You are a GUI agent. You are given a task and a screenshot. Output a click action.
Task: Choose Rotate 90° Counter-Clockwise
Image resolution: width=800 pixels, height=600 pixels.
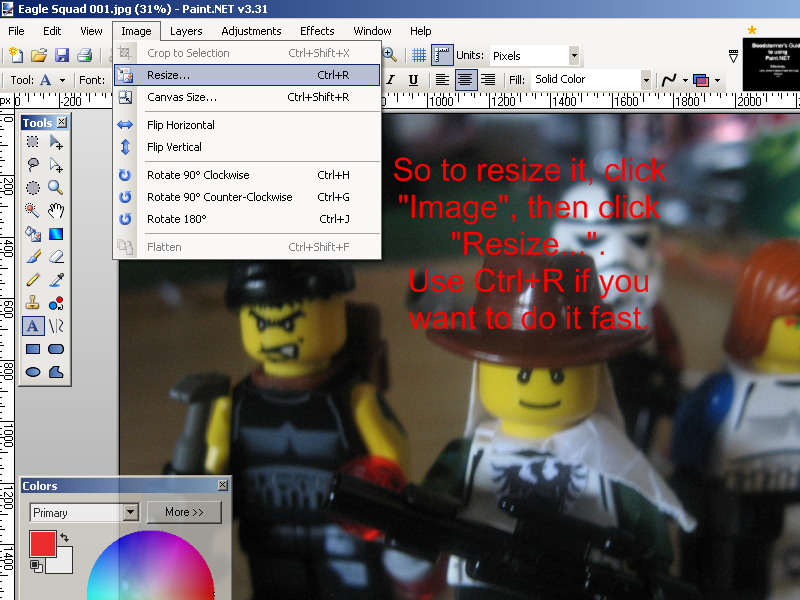[247, 197]
